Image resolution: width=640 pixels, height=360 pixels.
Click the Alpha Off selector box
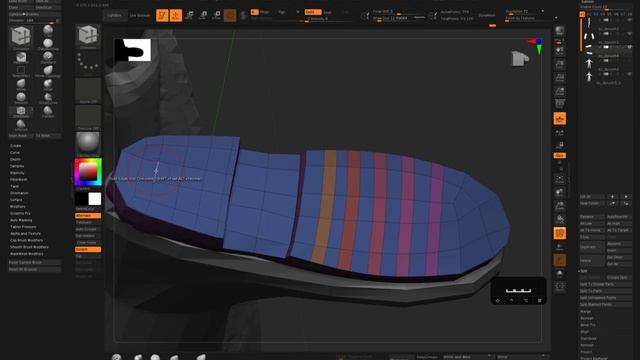tap(88, 91)
